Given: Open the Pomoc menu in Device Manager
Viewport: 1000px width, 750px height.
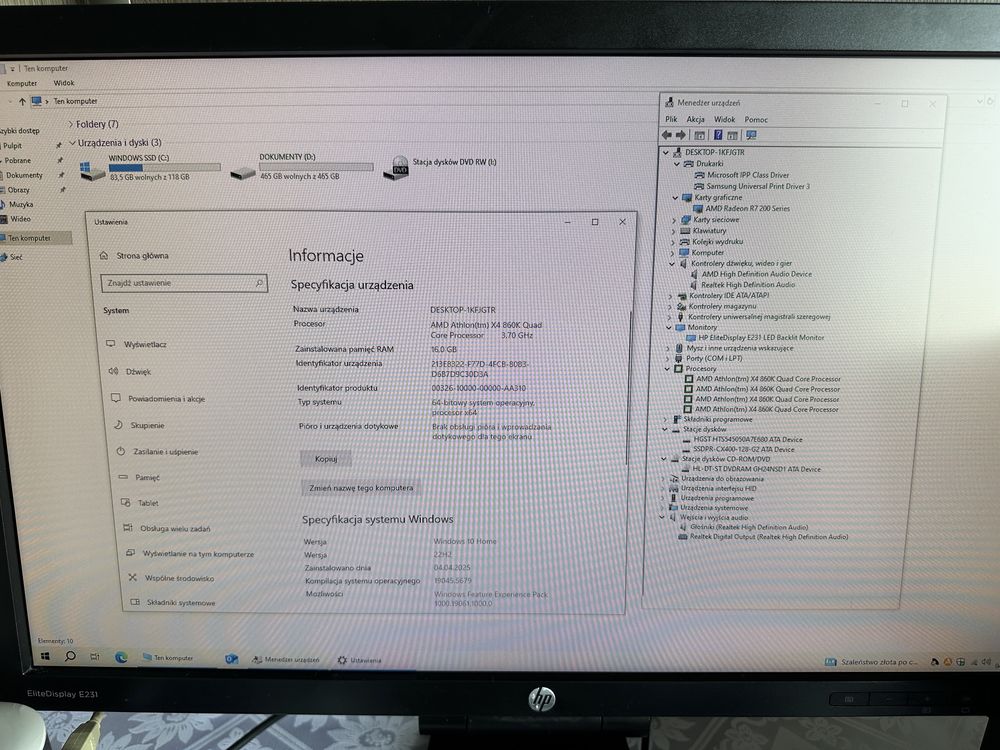Looking at the screenshot, I should tap(756, 119).
